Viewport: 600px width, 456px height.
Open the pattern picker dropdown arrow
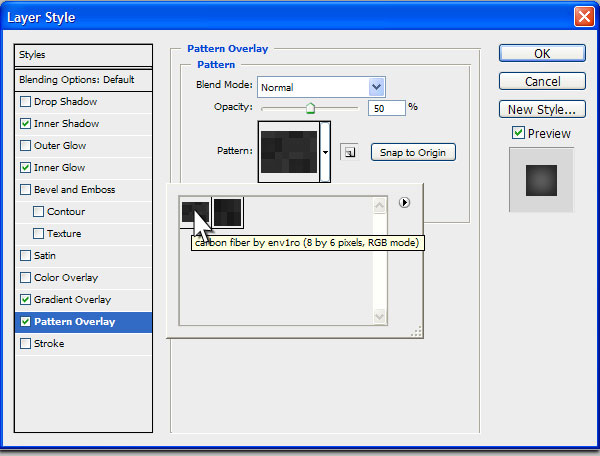tap(325, 152)
